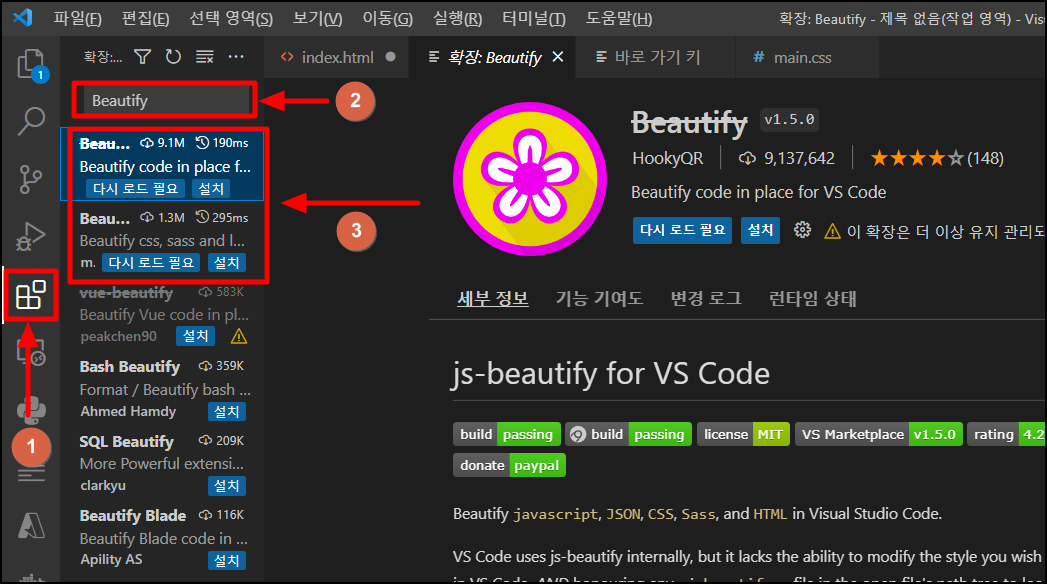The height and width of the screenshot is (584, 1047).
Task: Open extensions view more actions menu
Action: click(x=236, y=57)
